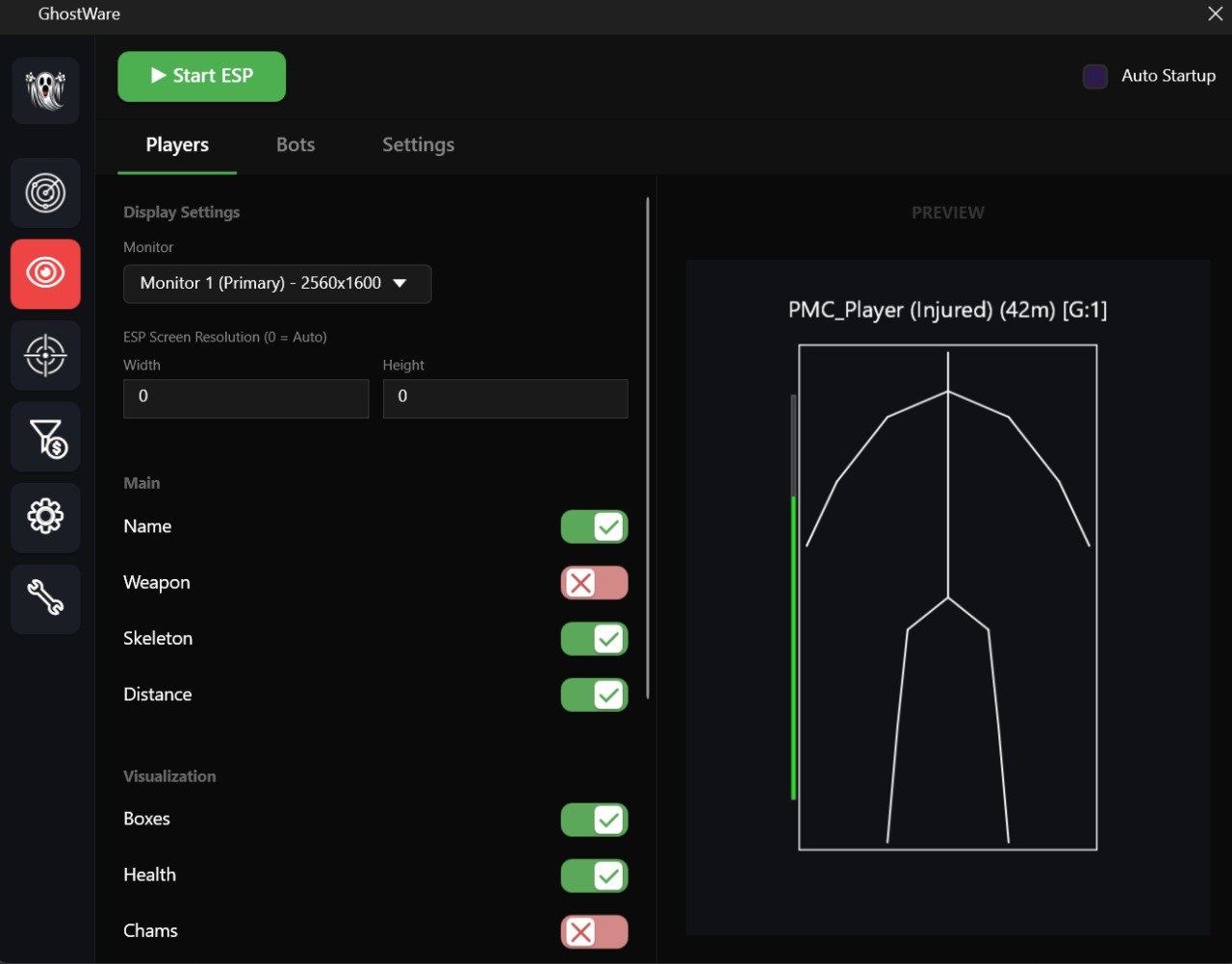Close the GhostWare window
This screenshot has width=1232, height=964.
1215,14
